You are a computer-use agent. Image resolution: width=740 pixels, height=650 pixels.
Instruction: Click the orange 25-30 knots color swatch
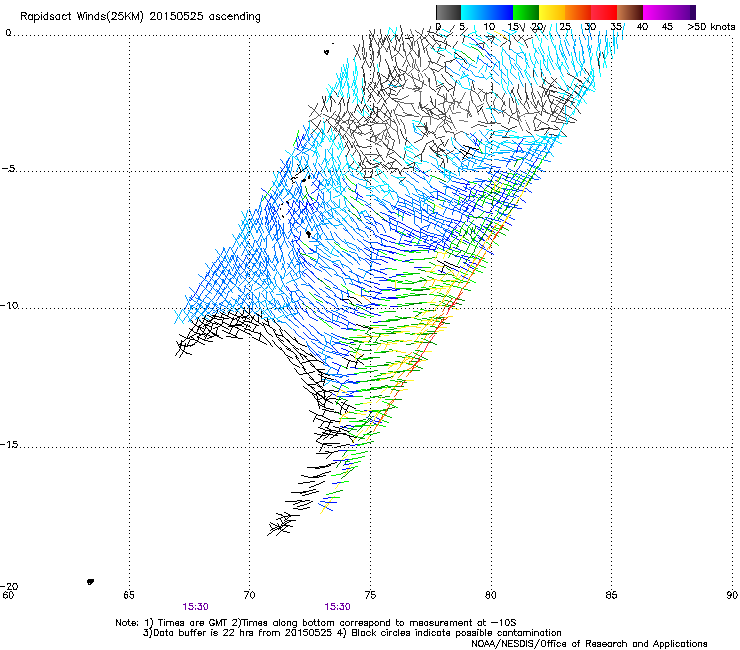tap(578, 12)
